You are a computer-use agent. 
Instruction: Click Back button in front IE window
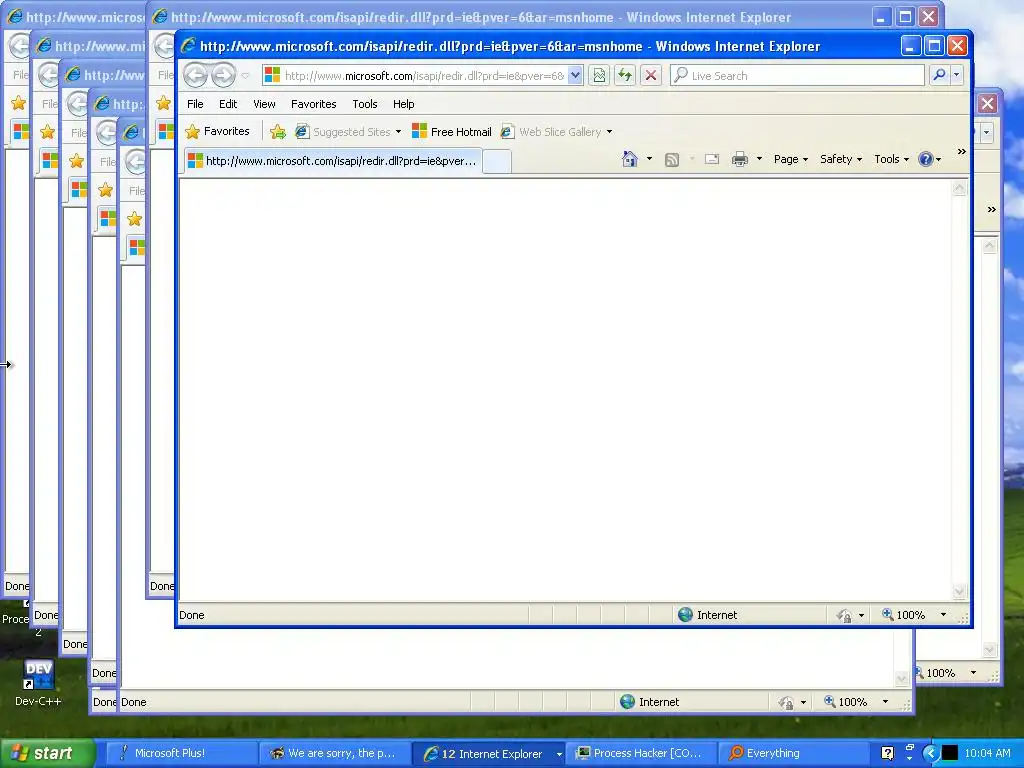tap(195, 76)
